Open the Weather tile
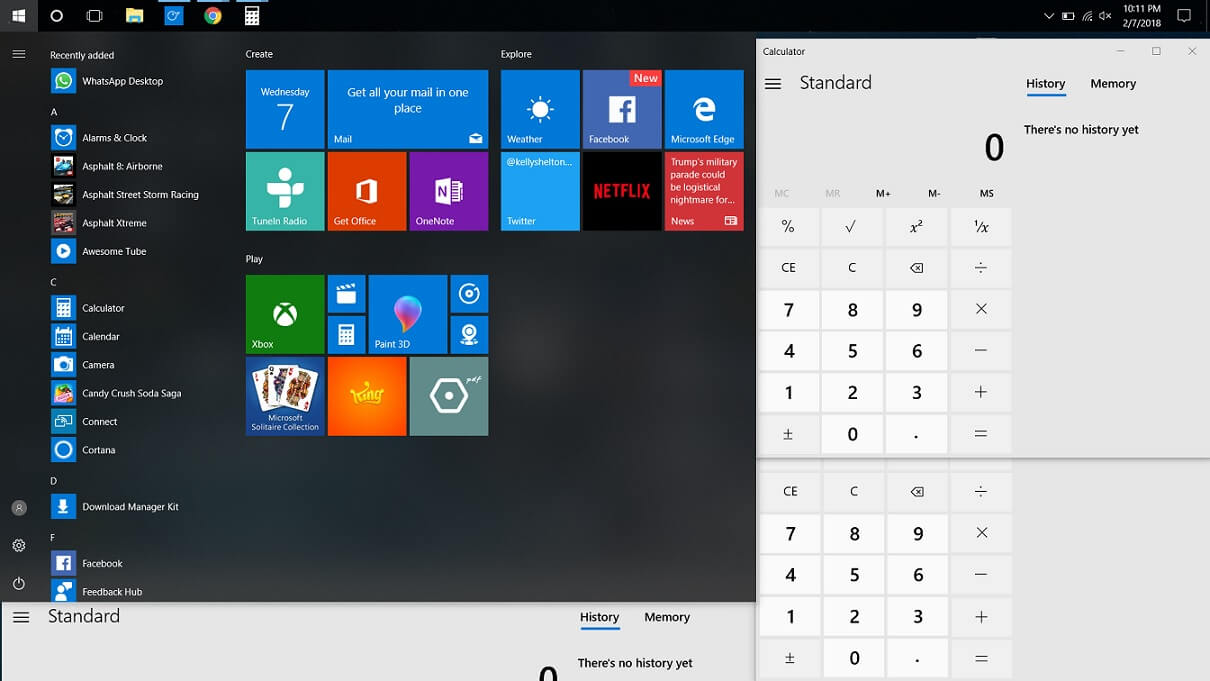 tap(540, 109)
